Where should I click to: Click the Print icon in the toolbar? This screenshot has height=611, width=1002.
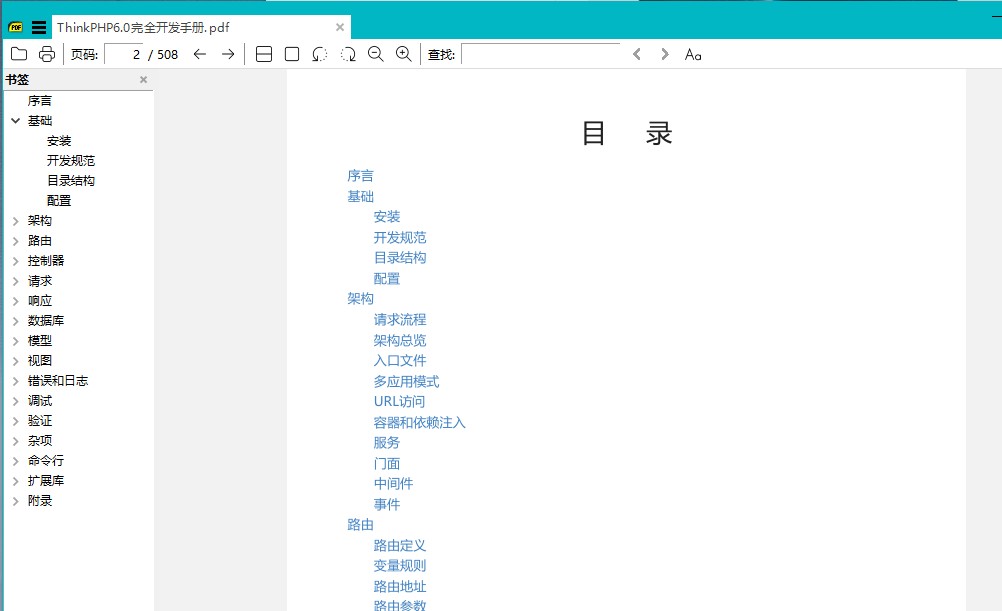click(45, 54)
